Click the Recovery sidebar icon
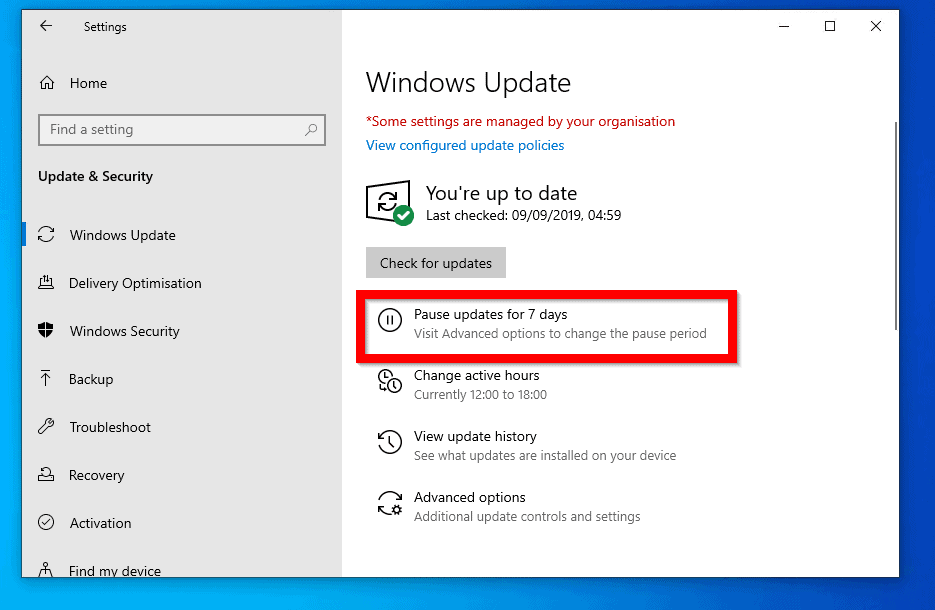935x610 pixels. (x=46, y=475)
